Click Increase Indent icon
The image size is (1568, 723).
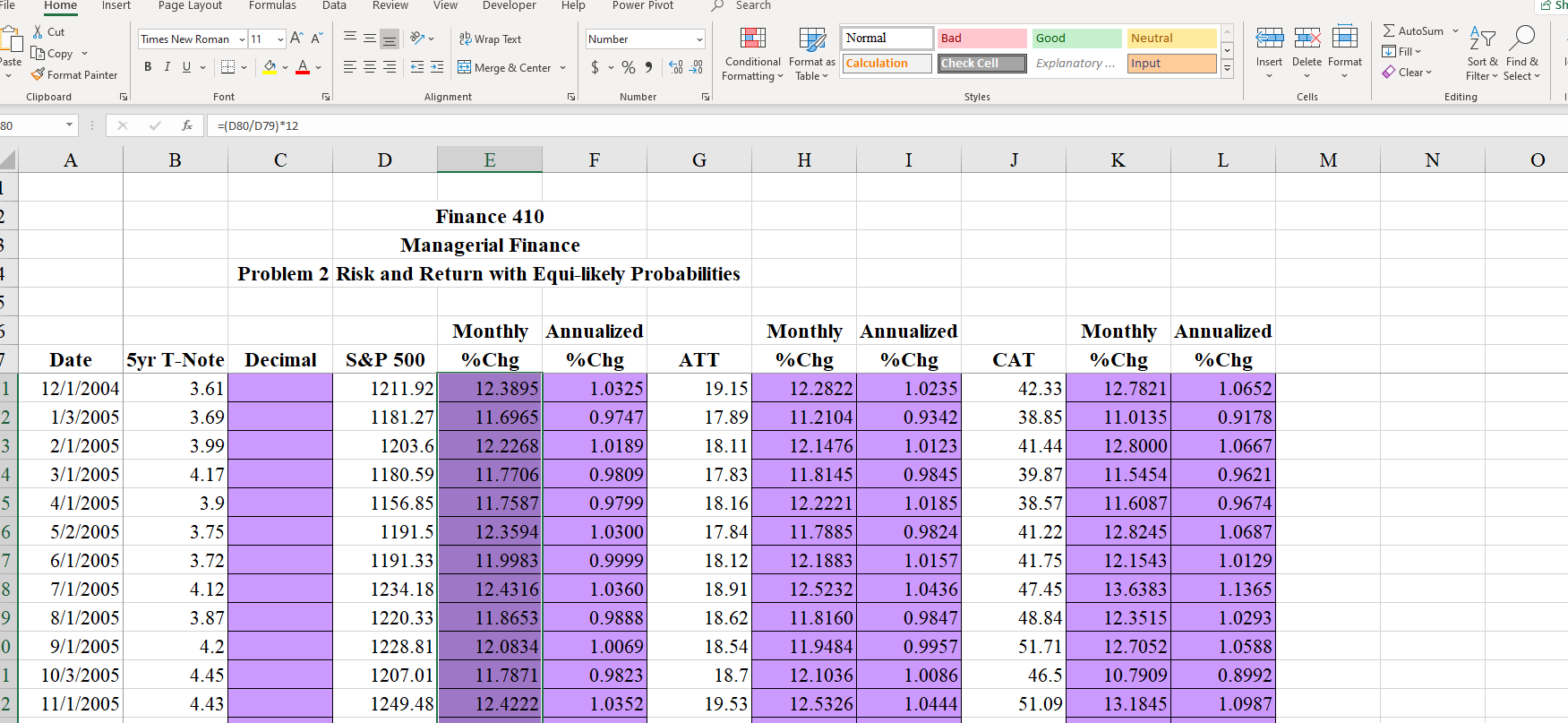(x=437, y=67)
